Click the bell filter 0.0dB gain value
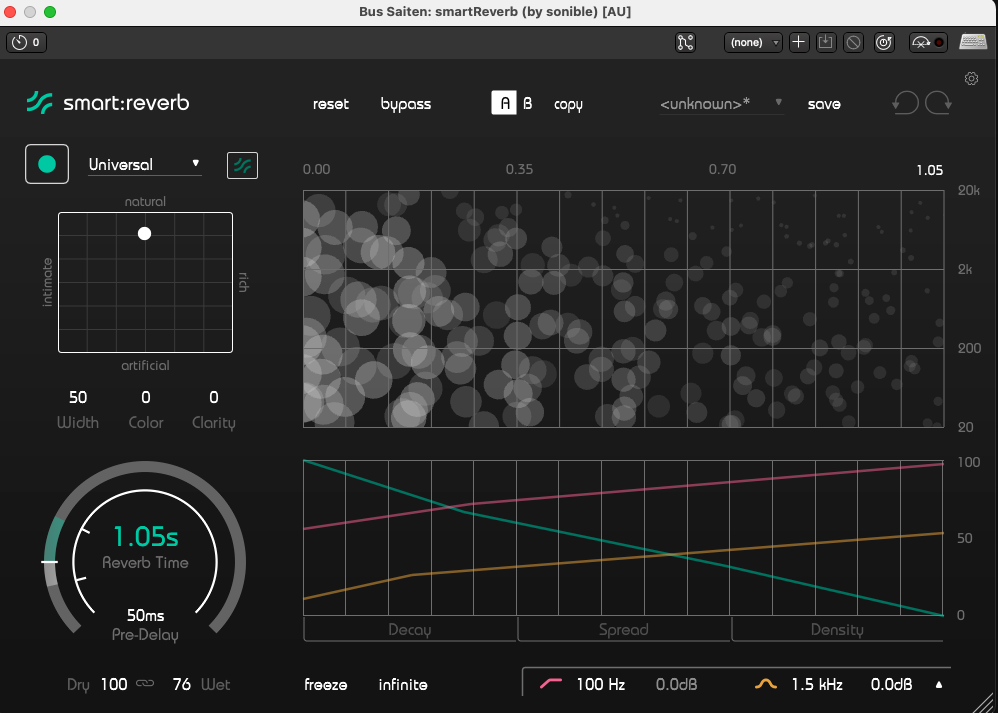Image resolution: width=998 pixels, height=713 pixels. point(892,684)
